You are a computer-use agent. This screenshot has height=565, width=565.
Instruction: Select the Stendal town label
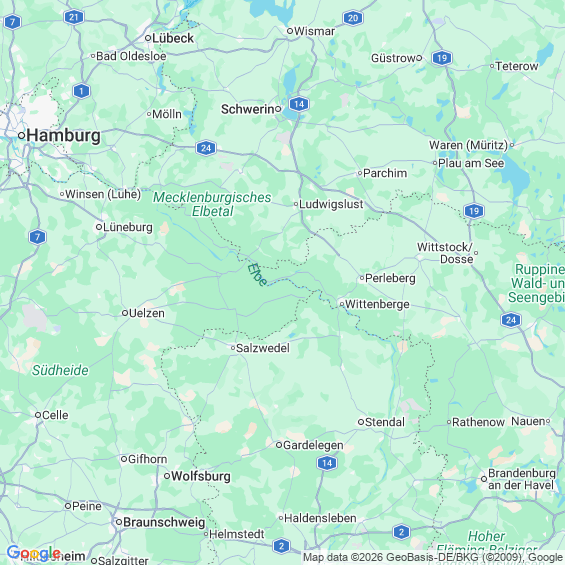coord(385,422)
